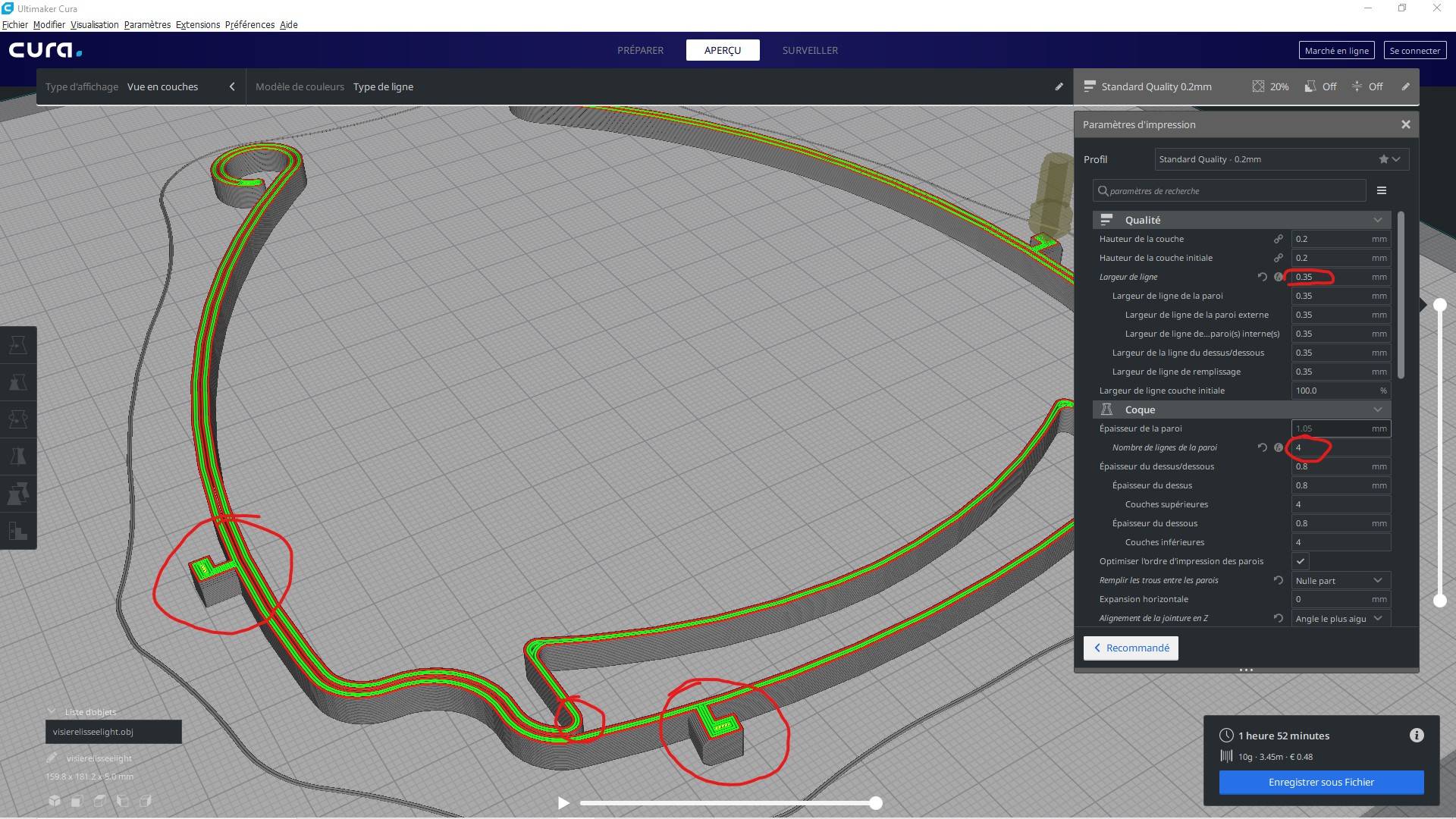Reset the Largeur de ligne value
Image resolution: width=1456 pixels, height=819 pixels.
tap(1263, 277)
